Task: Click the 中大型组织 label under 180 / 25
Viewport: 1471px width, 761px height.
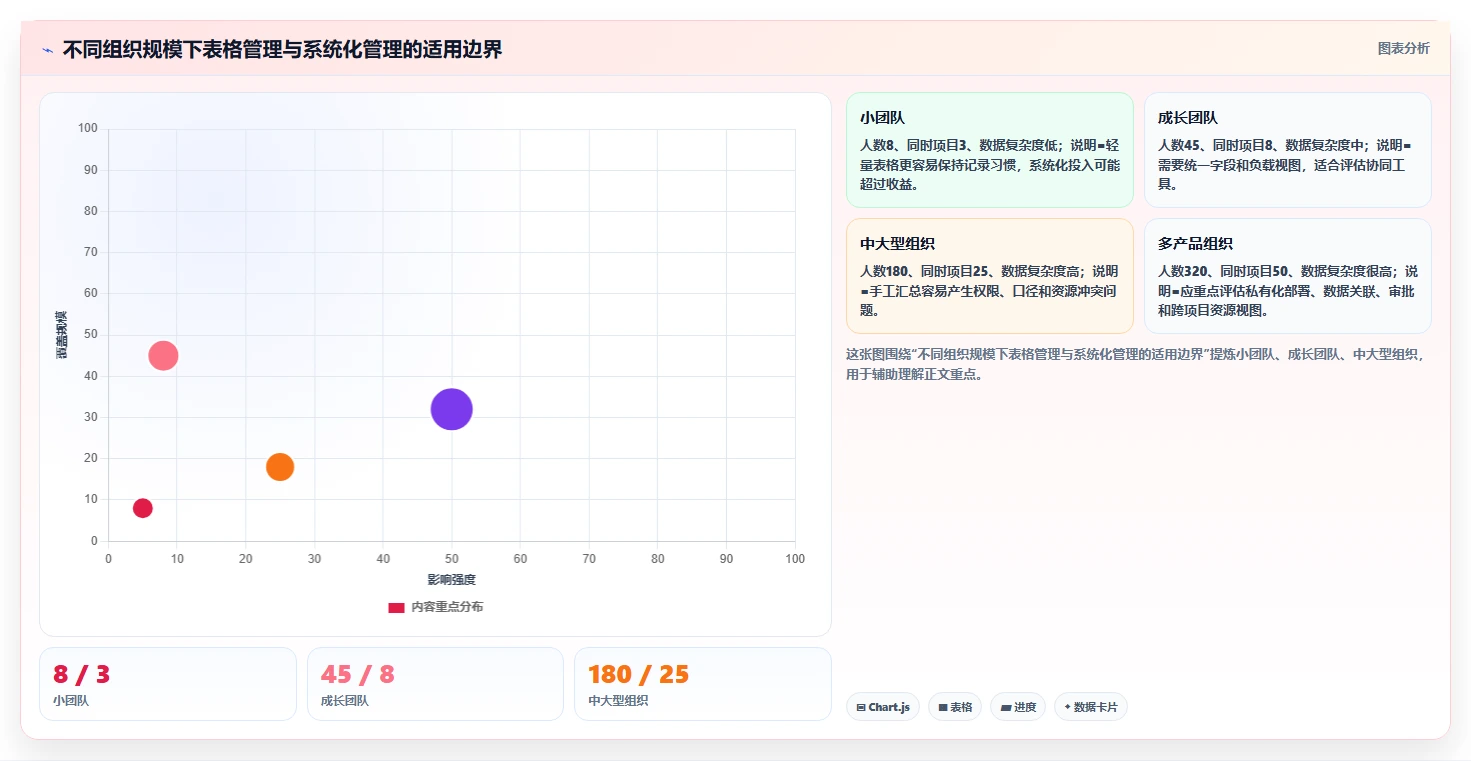Action: [618, 701]
